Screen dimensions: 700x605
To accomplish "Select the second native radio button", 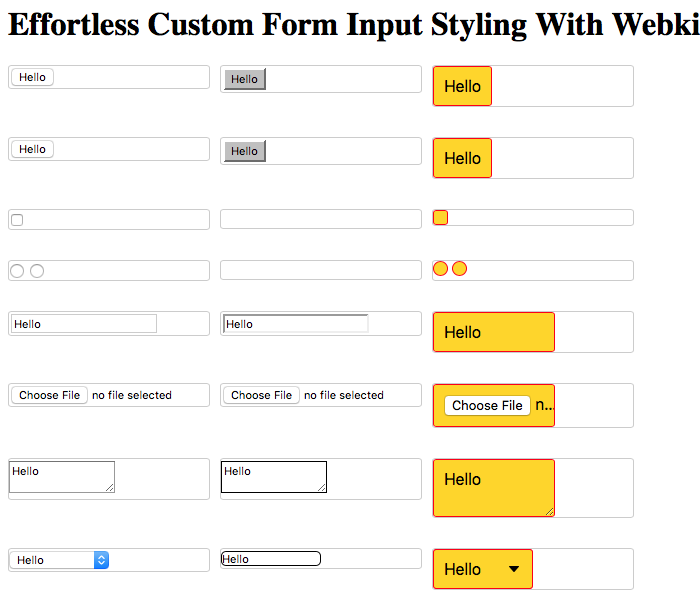I will tap(37, 271).
